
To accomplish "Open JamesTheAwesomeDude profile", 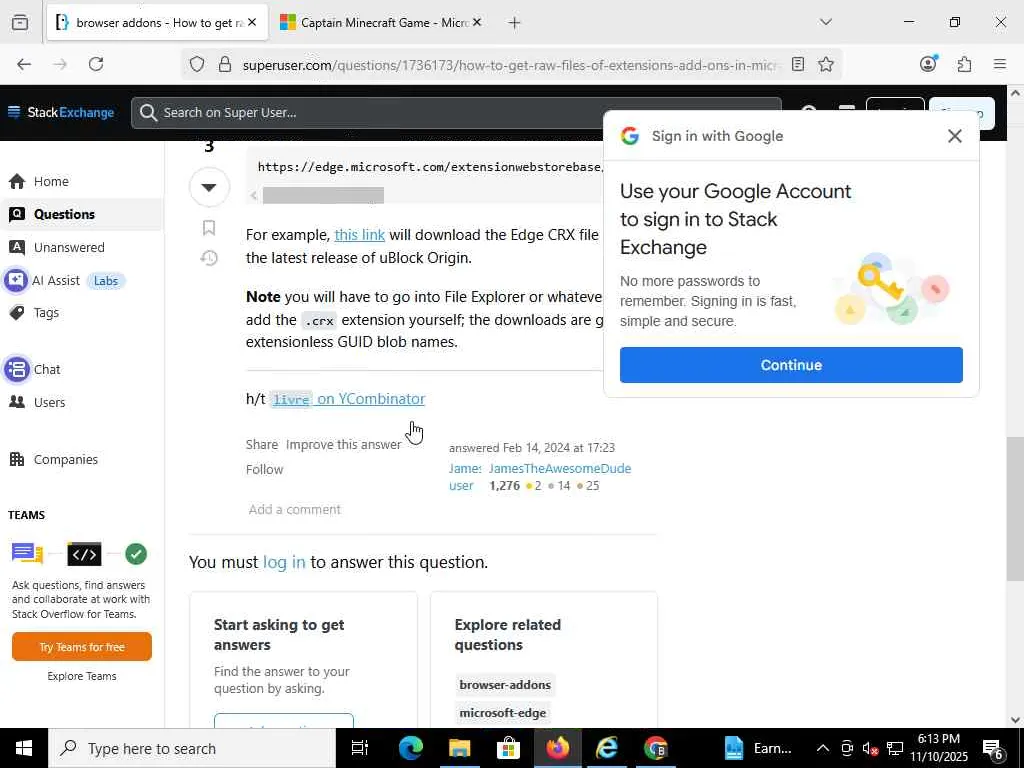I will point(560,468).
